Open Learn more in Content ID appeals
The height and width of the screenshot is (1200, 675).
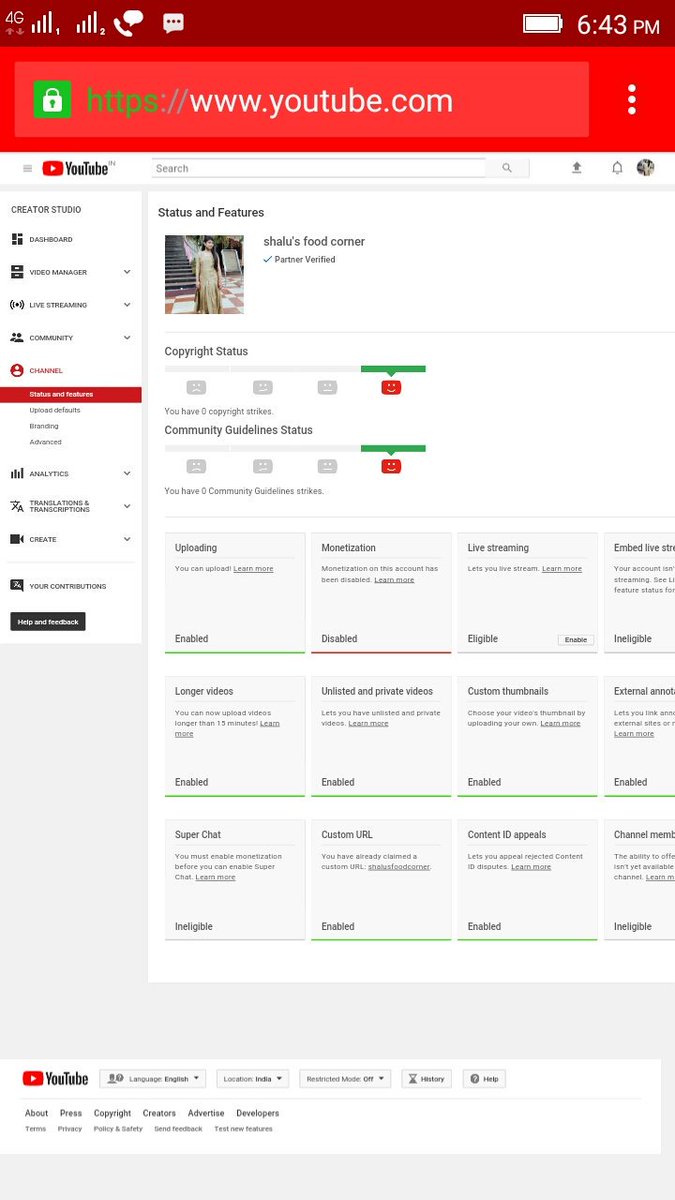tap(531, 867)
